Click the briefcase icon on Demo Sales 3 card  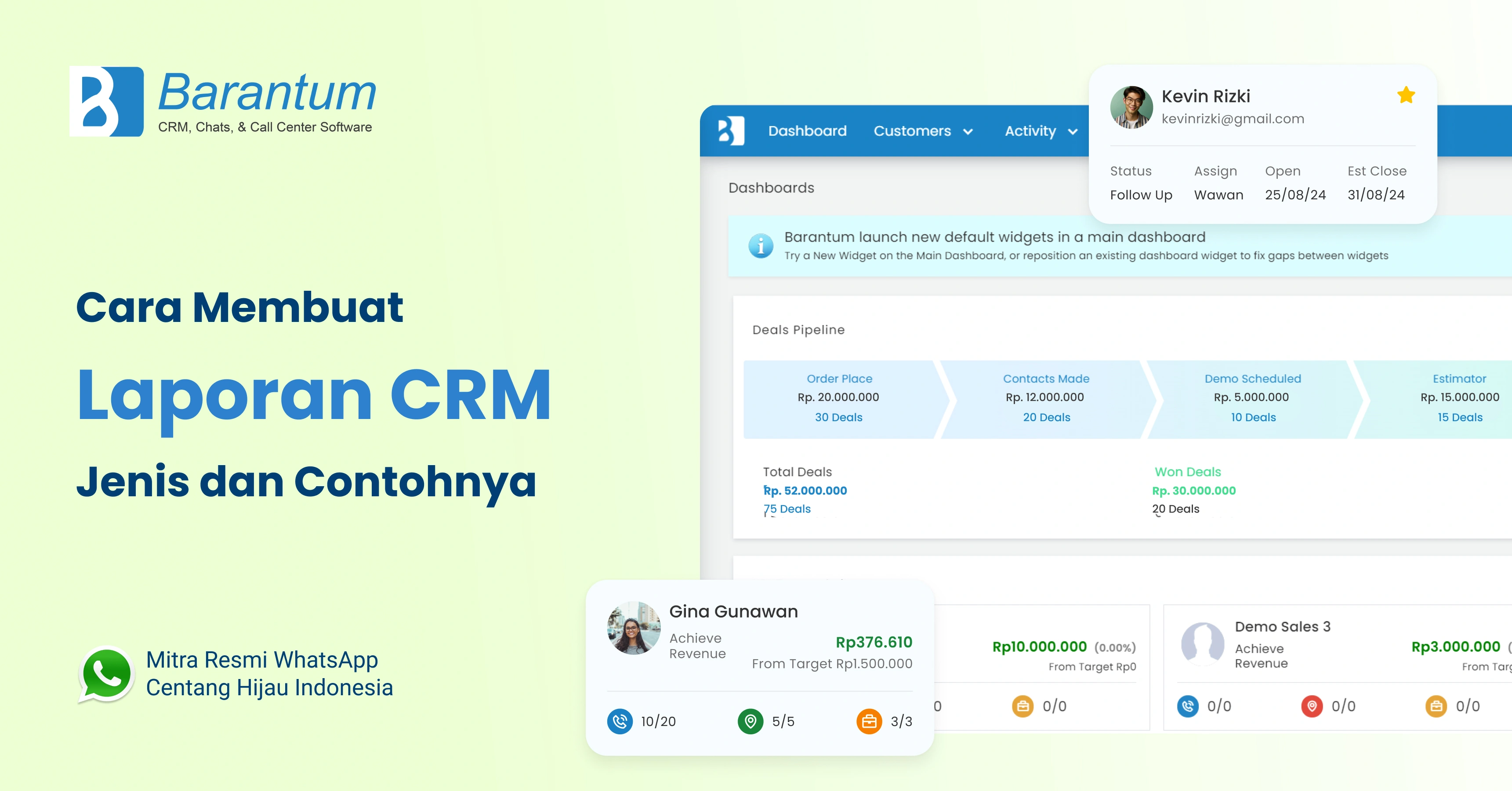click(x=1436, y=706)
